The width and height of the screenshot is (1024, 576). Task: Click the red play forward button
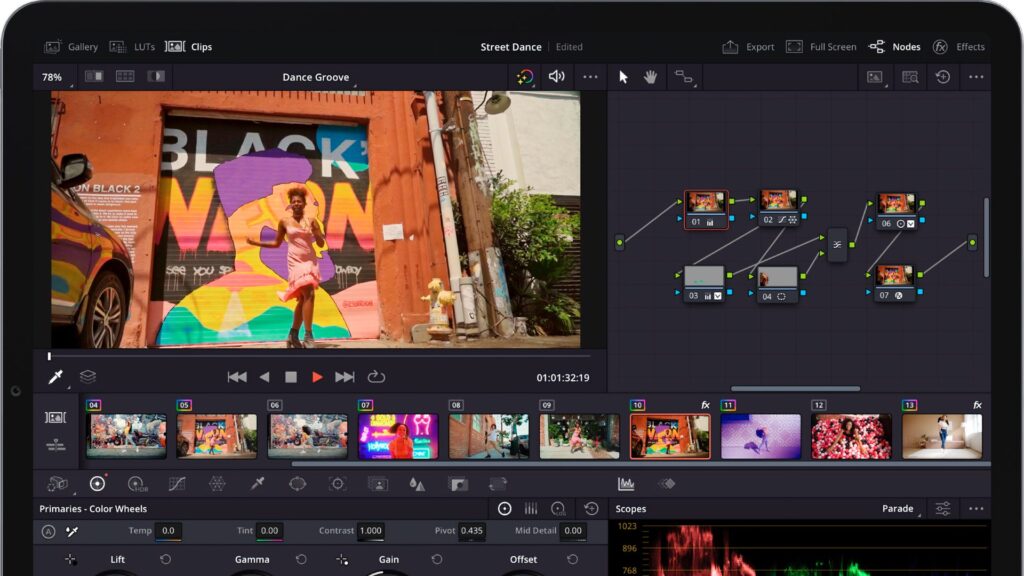coord(317,377)
